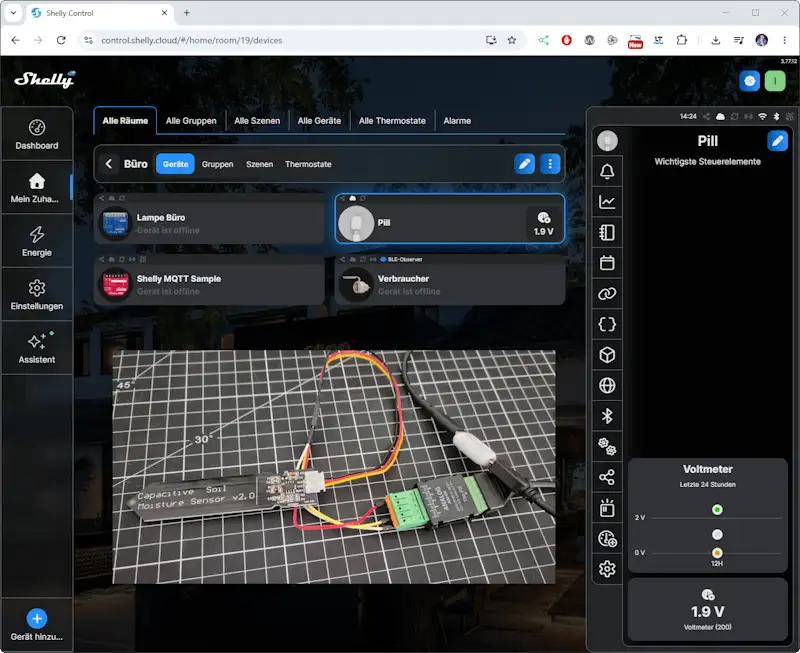Open the calendar schedule icon in Pill panel
Viewport: 800px width, 653px height.
[607, 263]
